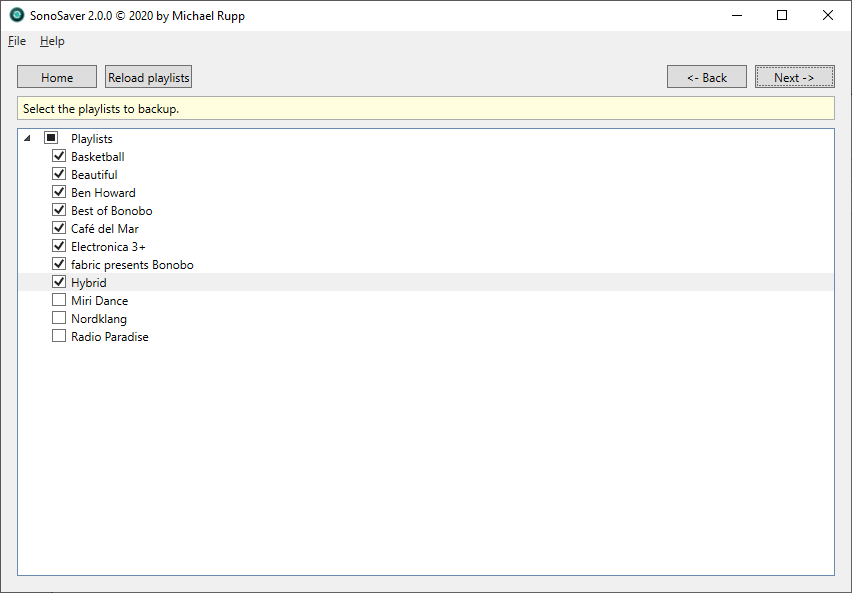852x593 pixels.
Task: Collapse the Playlists tree node
Action: point(28,137)
